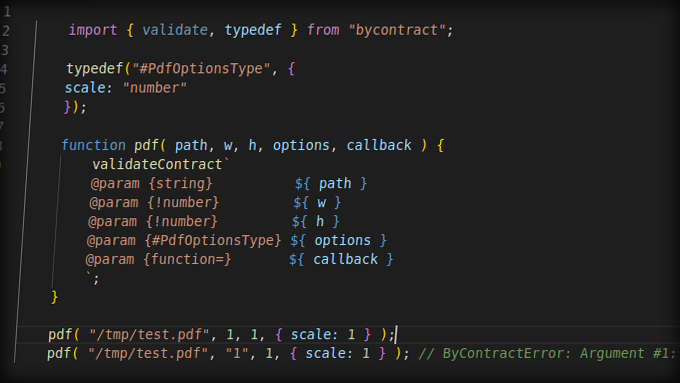680x383 pixels.
Task: Click the "1" string argument in second pdf call
Action: click(237, 354)
